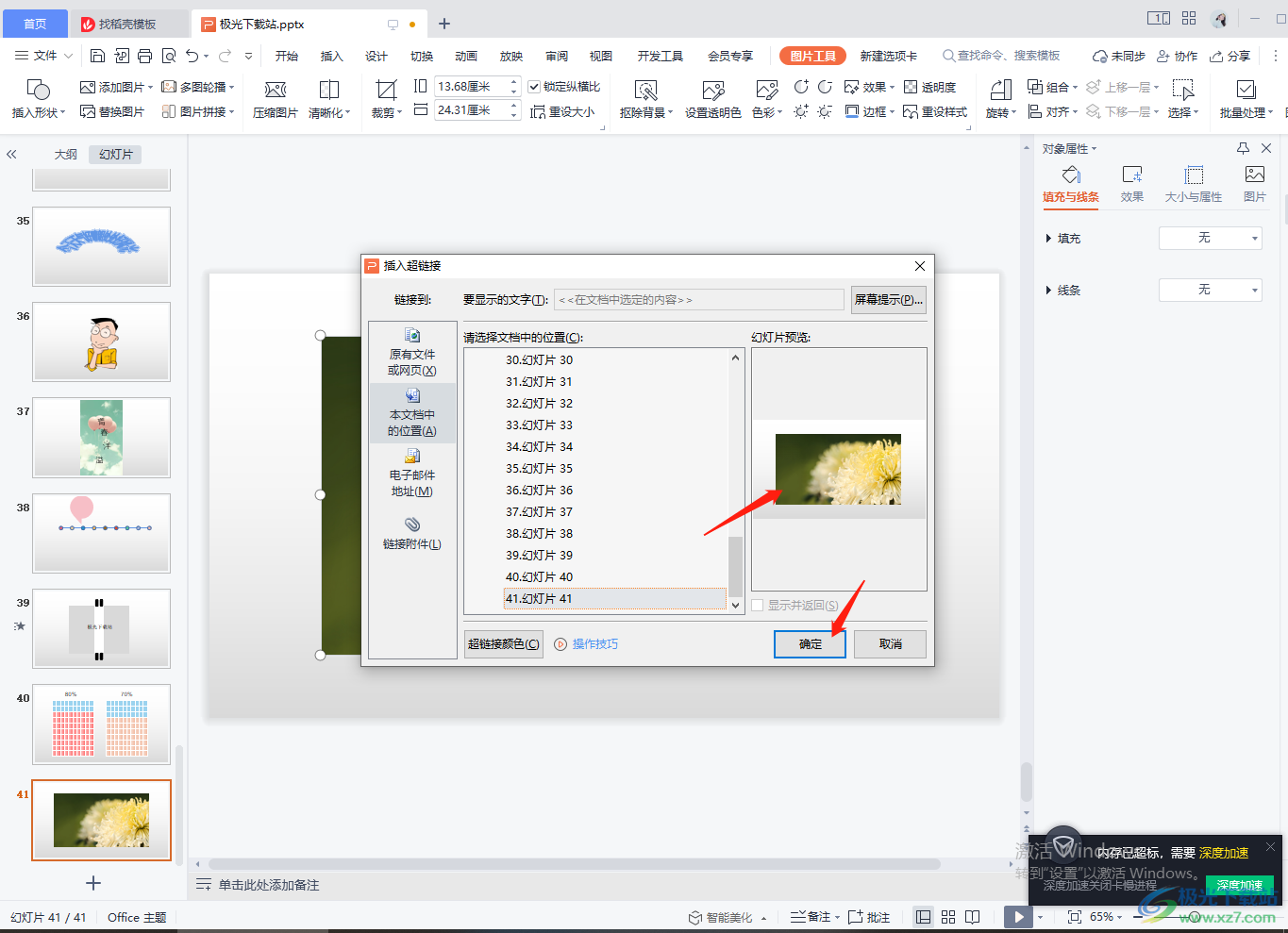Image resolution: width=1288 pixels, height=933 pixels.
Task: Expand the Line (线条) section triangle
Action: [x=1048, y=291]
